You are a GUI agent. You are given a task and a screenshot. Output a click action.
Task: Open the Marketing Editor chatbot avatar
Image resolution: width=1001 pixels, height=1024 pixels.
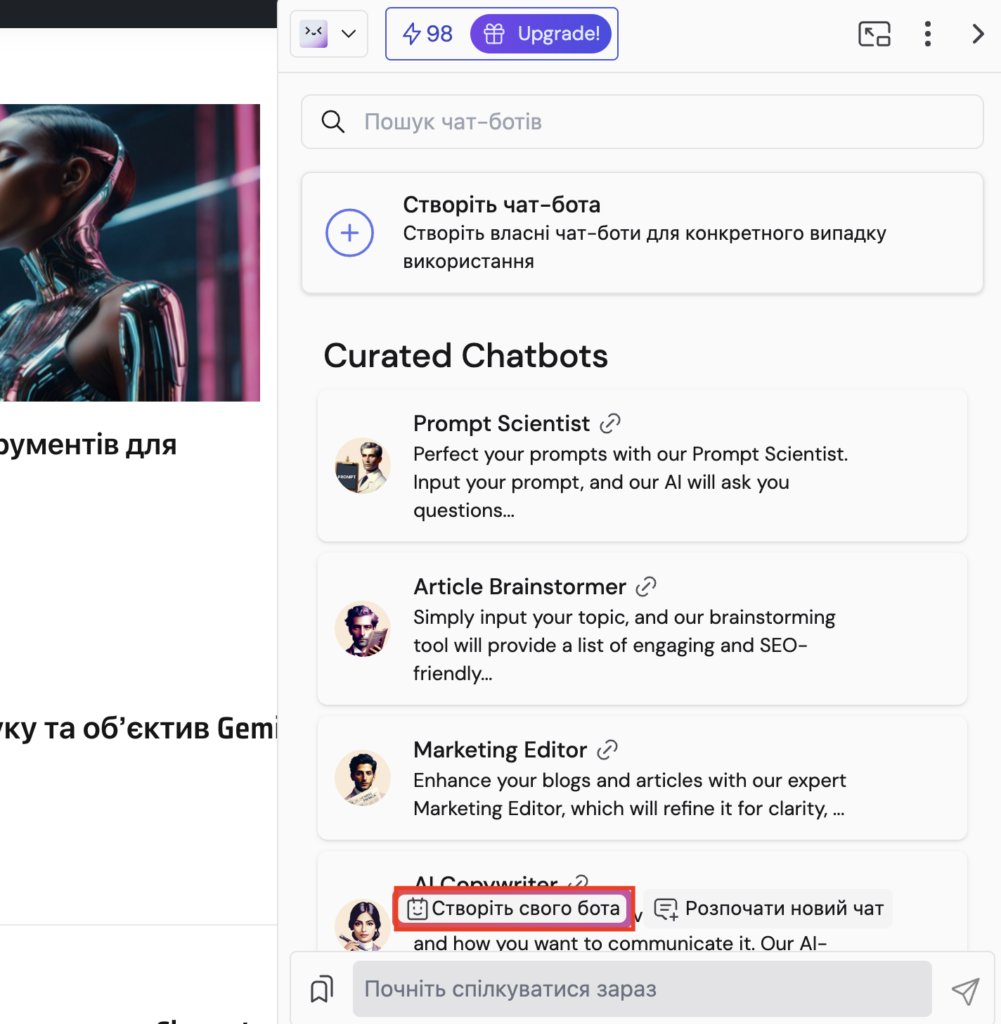click(x=361, y=778)
